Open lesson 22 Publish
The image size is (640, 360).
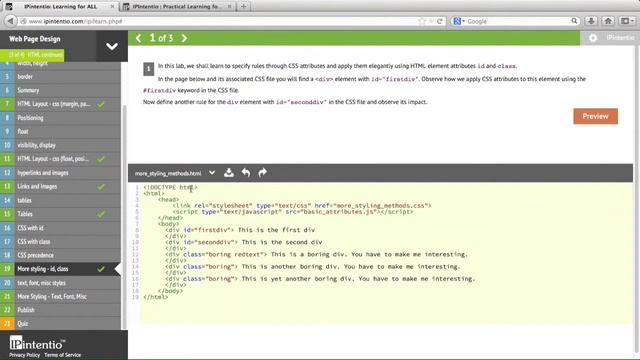pos(60,310)
